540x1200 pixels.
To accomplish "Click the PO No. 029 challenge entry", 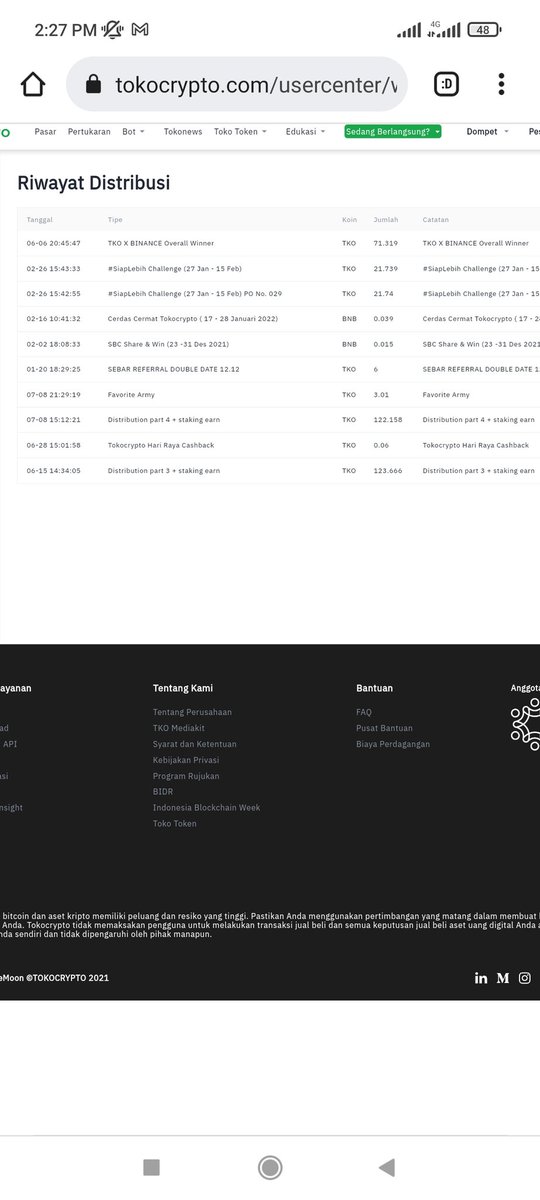I will pyautogui.click(x=195, y=294).
